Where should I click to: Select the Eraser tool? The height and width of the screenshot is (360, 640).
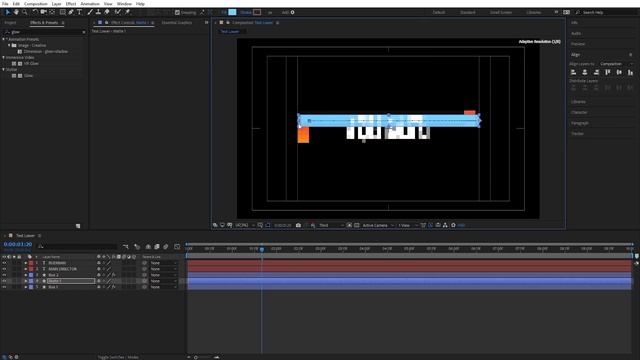(107, 12)
